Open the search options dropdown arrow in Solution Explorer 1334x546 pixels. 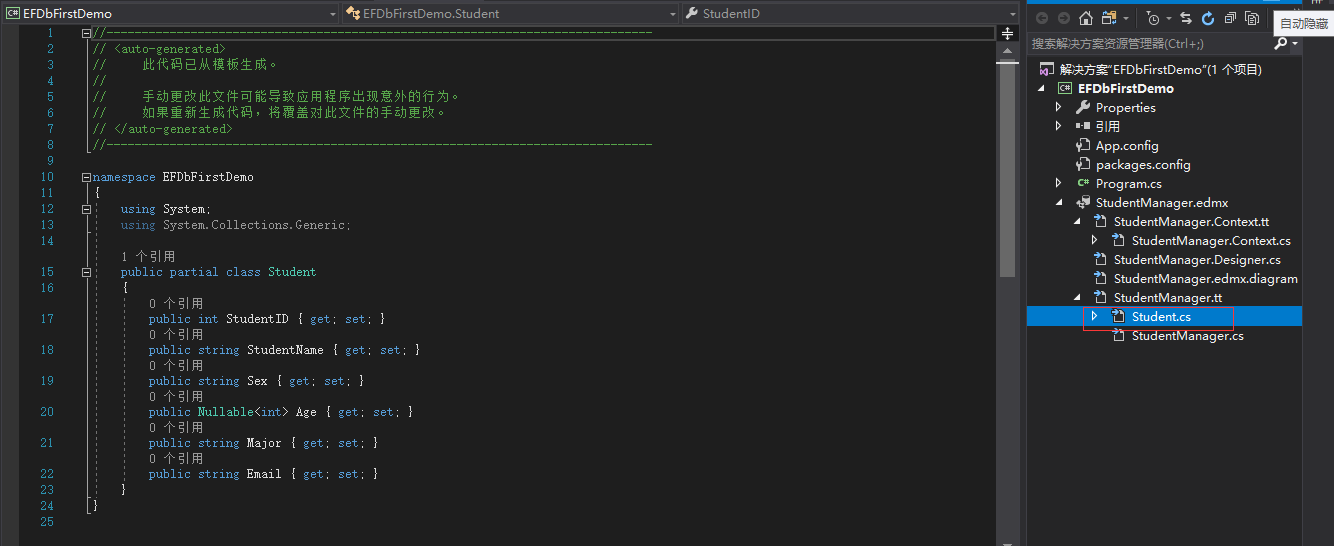1295,43
